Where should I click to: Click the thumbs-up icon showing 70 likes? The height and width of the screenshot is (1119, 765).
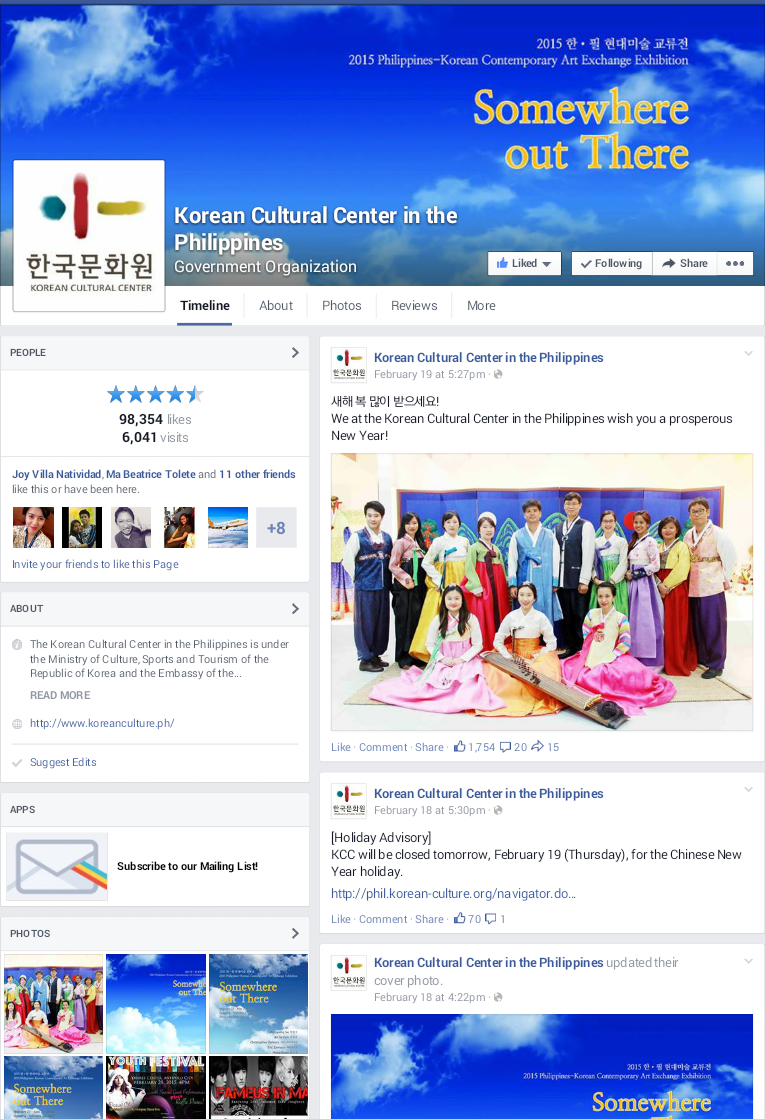coord(460,918)
